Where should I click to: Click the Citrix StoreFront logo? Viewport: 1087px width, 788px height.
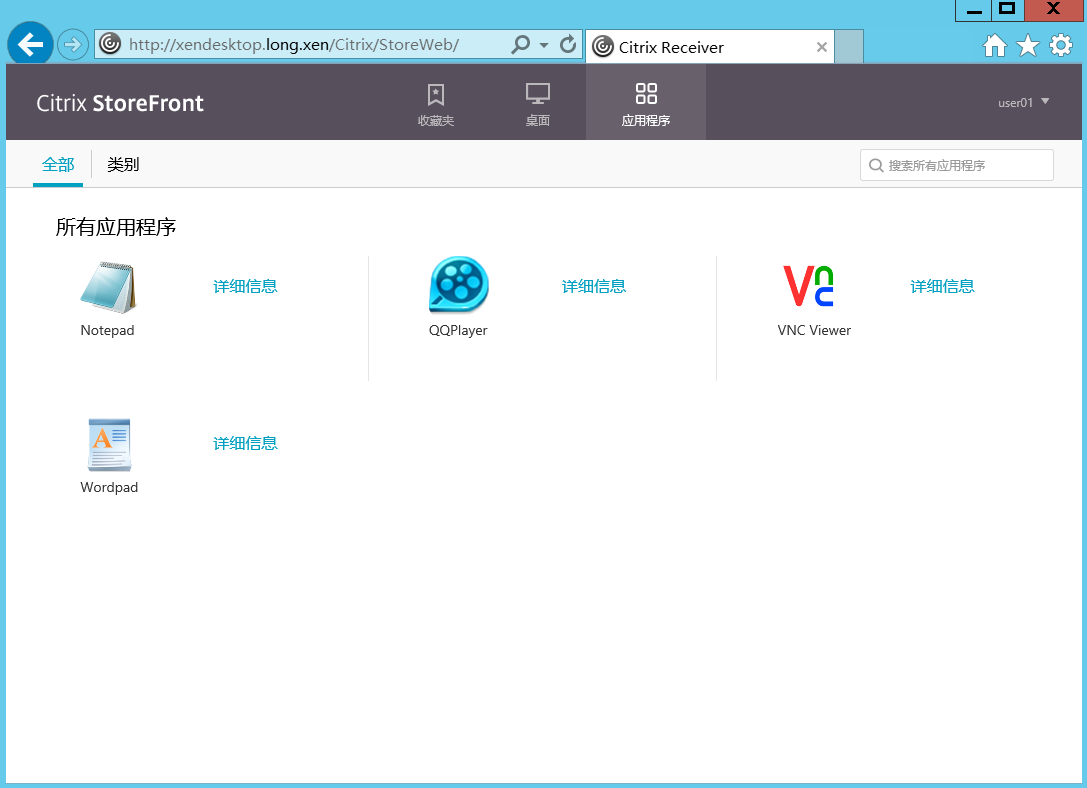point(120,103)
